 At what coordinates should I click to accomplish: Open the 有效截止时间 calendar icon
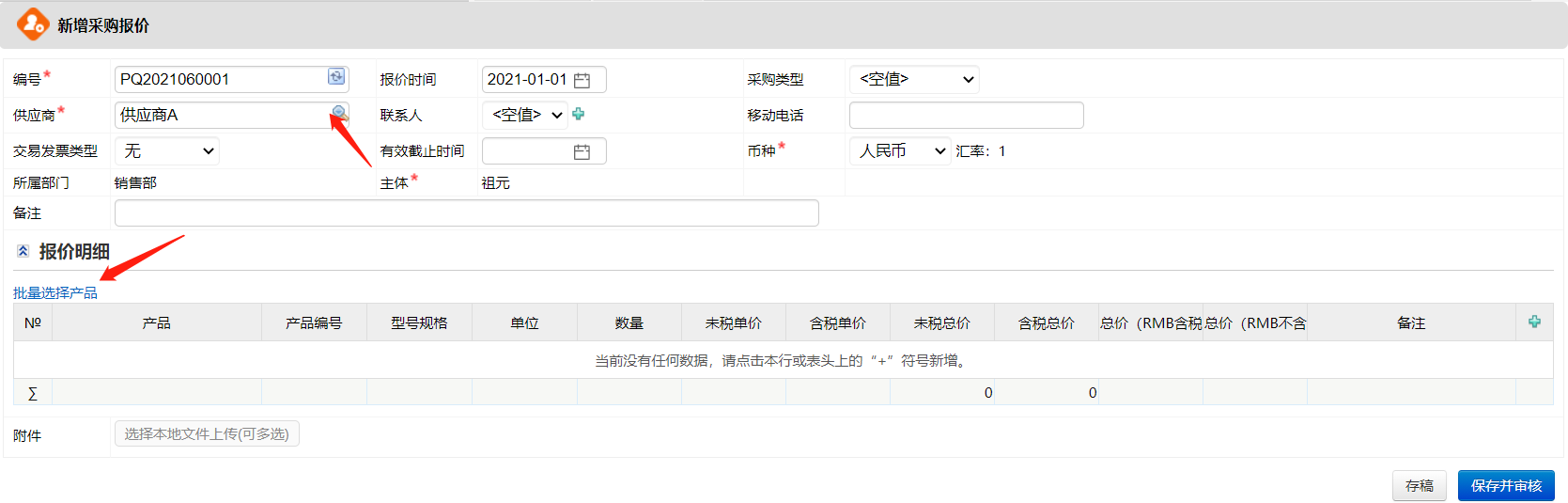pos(582,151)
